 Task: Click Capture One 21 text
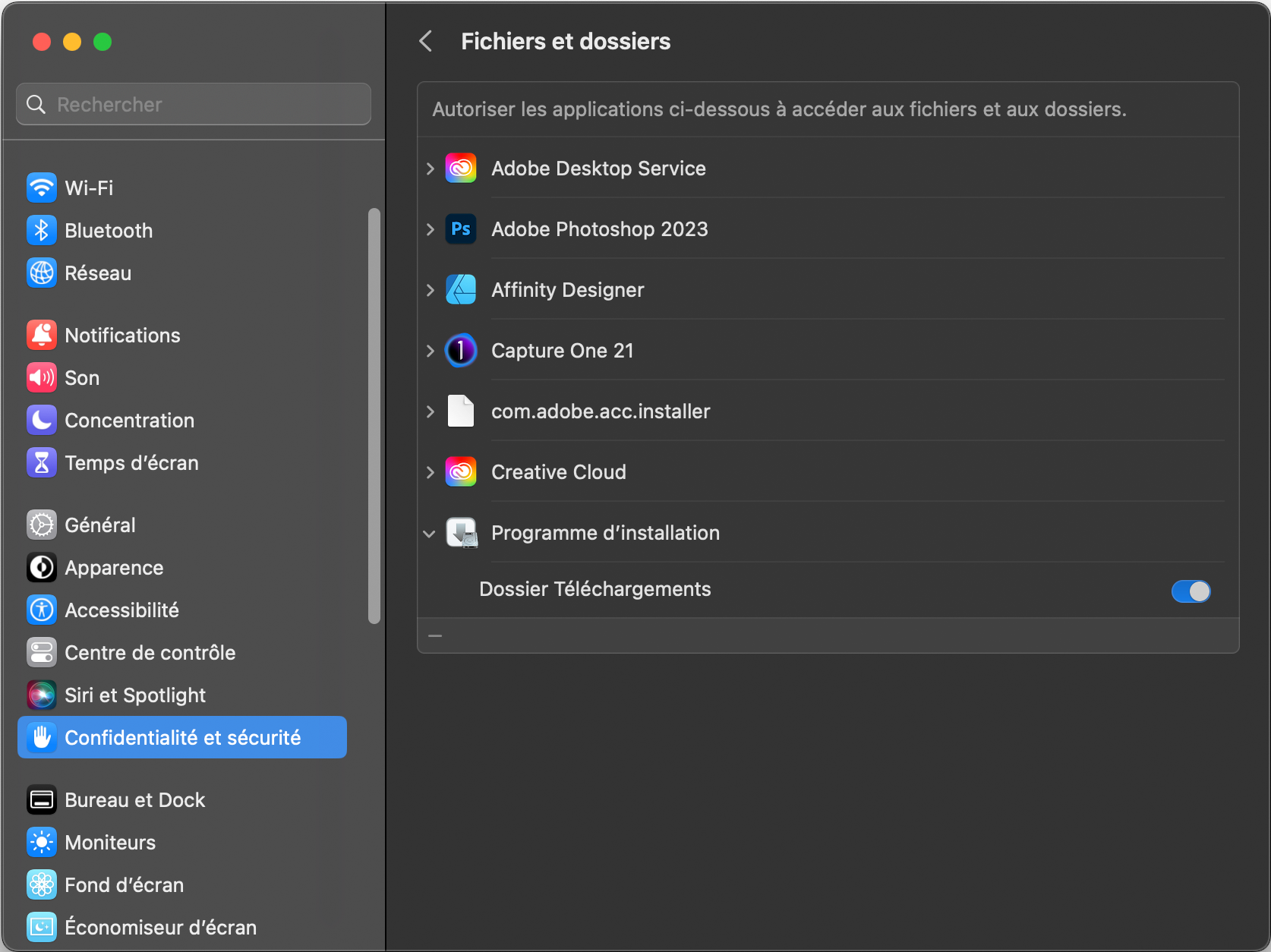point(562,350)
